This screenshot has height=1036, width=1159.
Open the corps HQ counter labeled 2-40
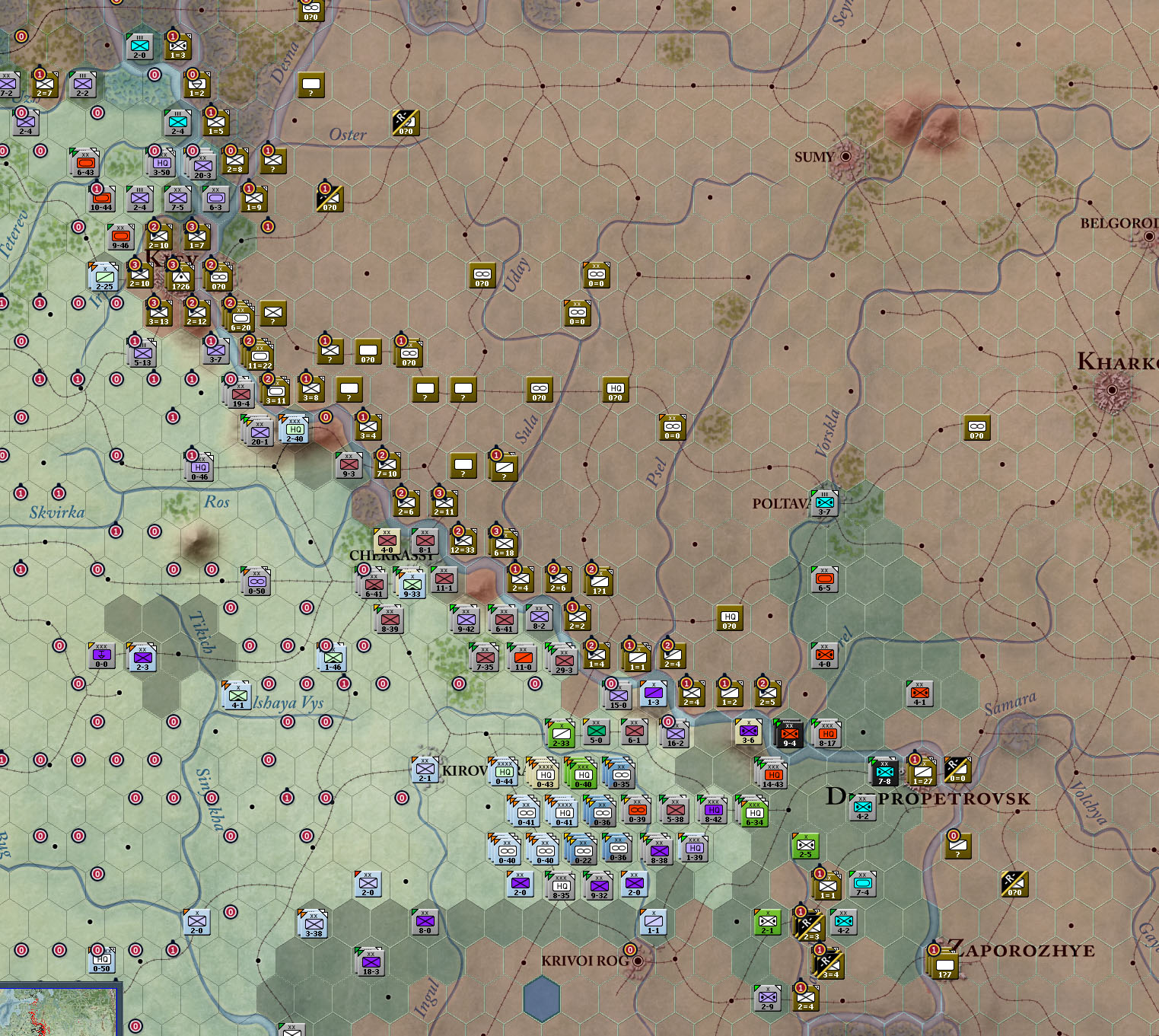(x=295, y=429)
